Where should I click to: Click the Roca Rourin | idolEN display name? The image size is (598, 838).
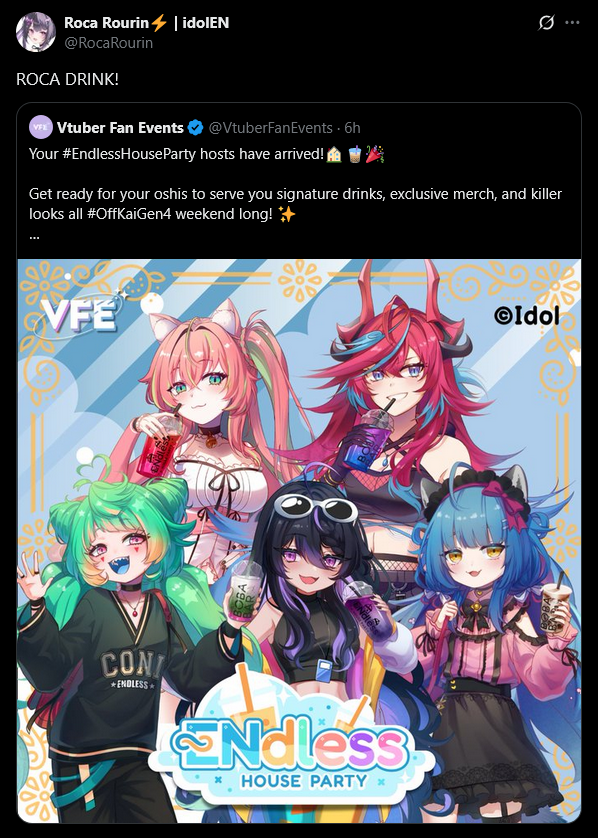pyautogui.click(x=146, y=22)
